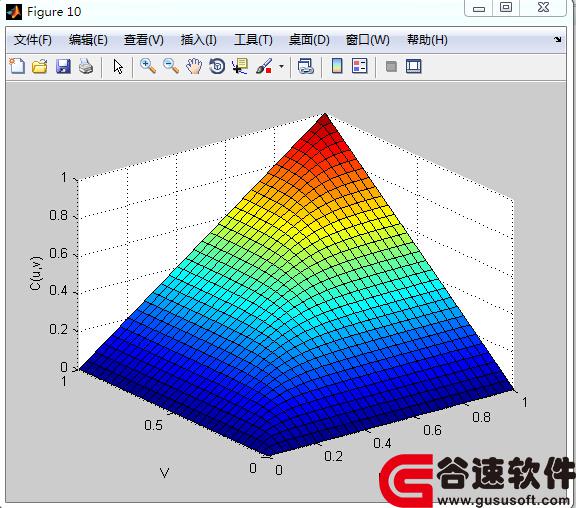Screen dimensions: 576x508
Task: Show plot tools and dock figure
Action: [414, 66]
